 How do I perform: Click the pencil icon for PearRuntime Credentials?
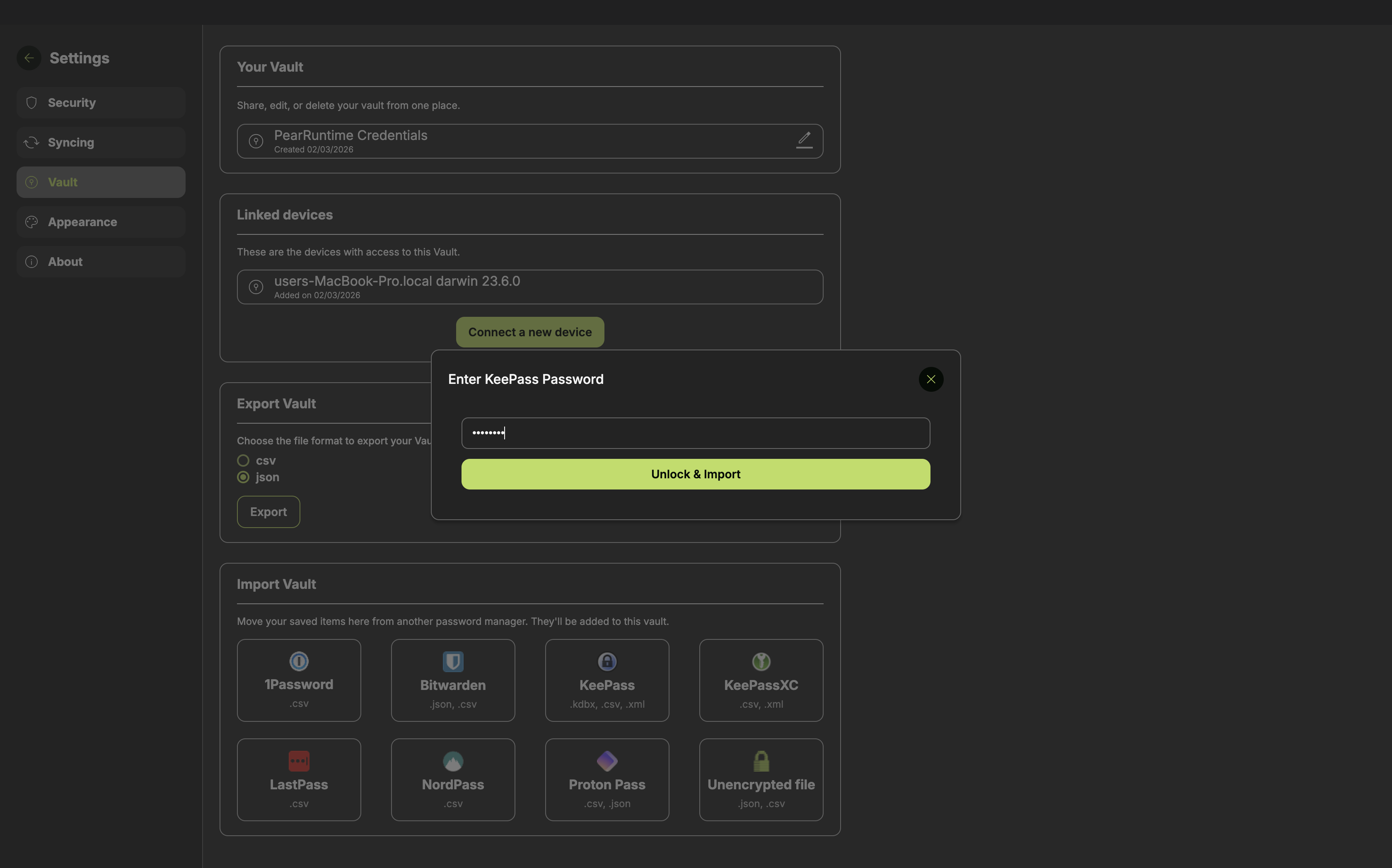click(804, 140)
